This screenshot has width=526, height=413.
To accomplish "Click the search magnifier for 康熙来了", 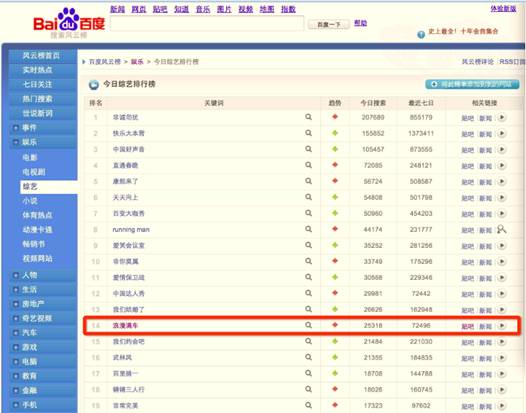I will click(308, 181).
